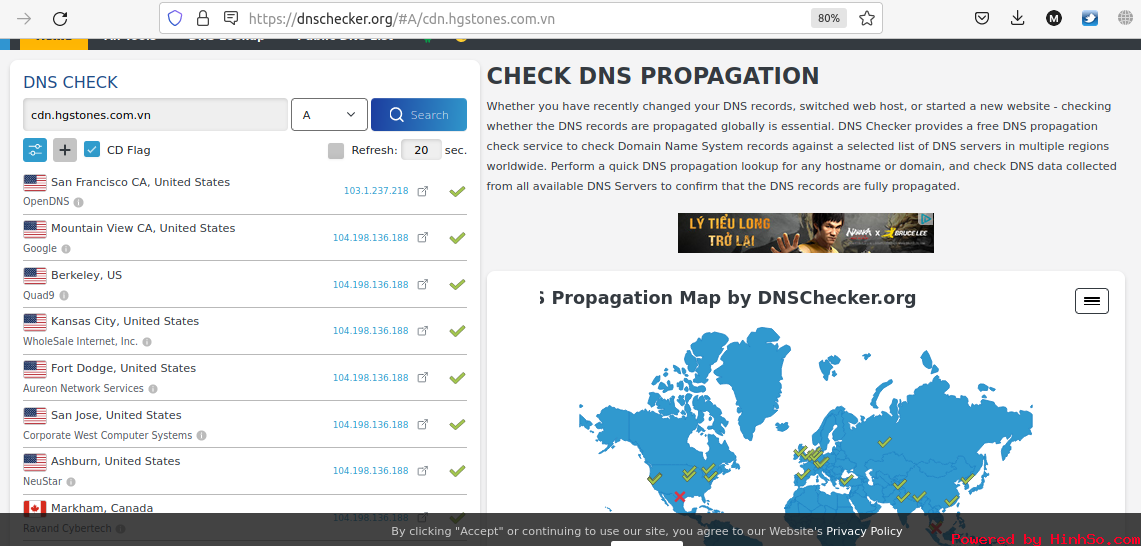Open IP 103.1.237.218 for San Francisco

[x=376, y=191]
